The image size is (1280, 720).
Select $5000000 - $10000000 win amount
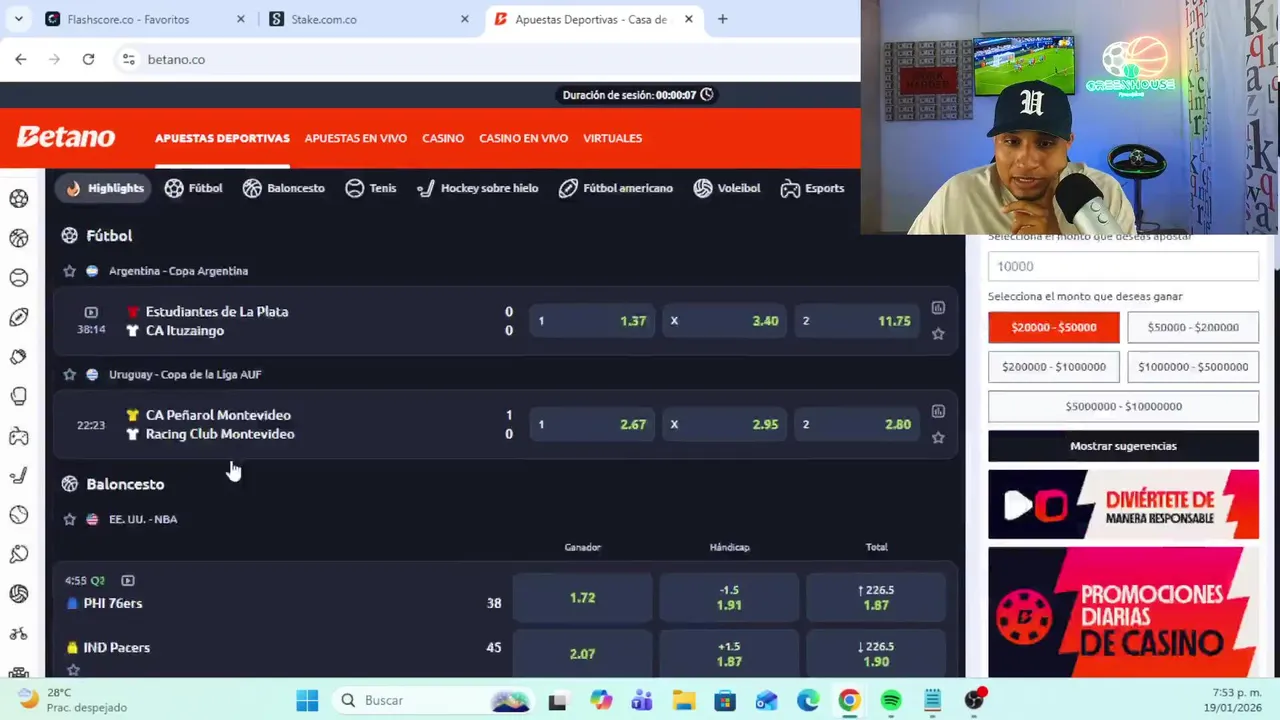point(1123,406)
